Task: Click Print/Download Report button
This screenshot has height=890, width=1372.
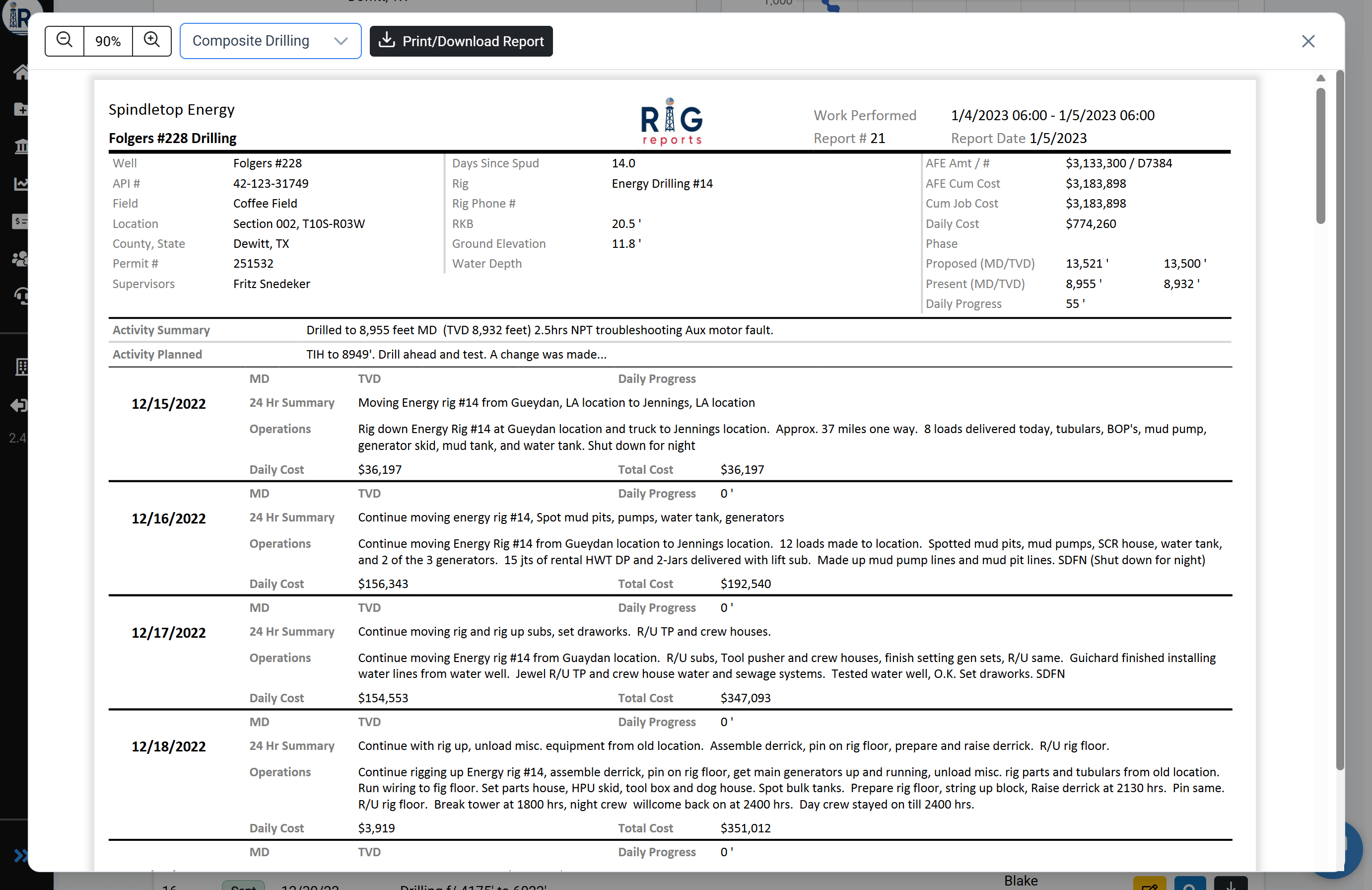Action: (x=461, y=41)
